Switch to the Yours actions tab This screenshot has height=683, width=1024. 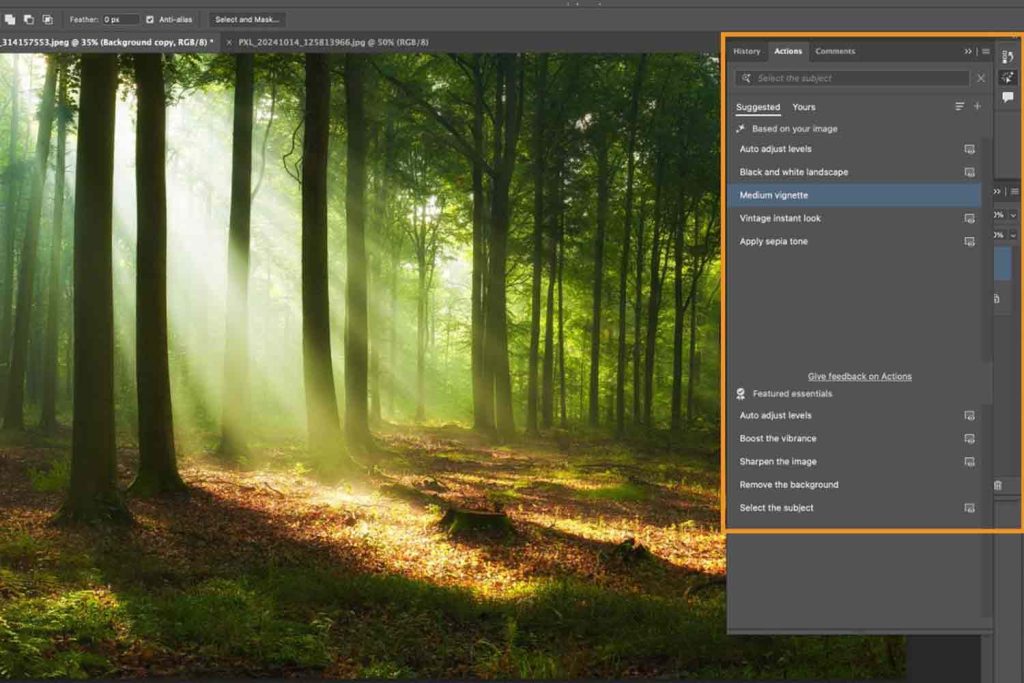[x=803, y=107]
